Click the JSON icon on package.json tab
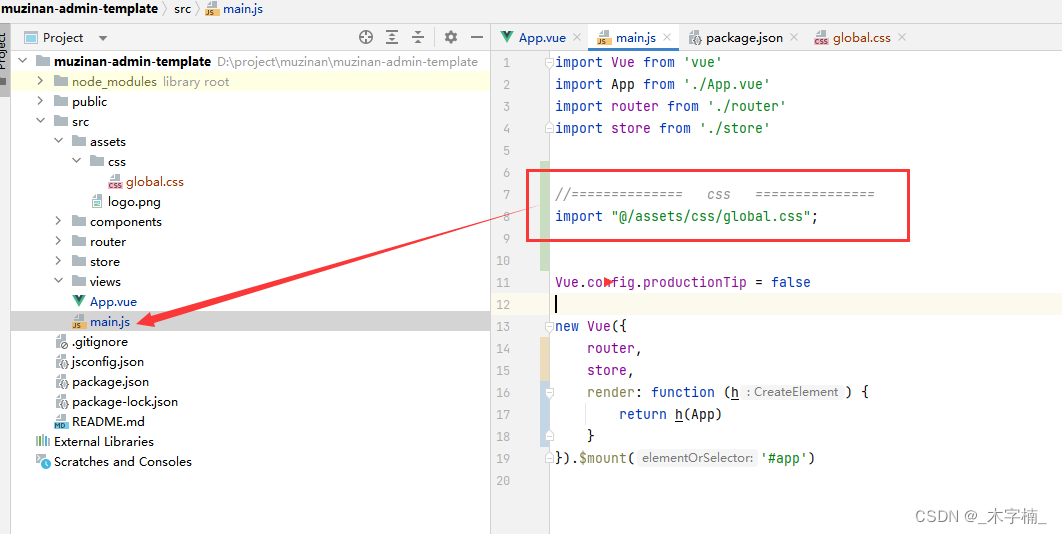Viewport: 1062px width, 534px height. pos(694,38)
